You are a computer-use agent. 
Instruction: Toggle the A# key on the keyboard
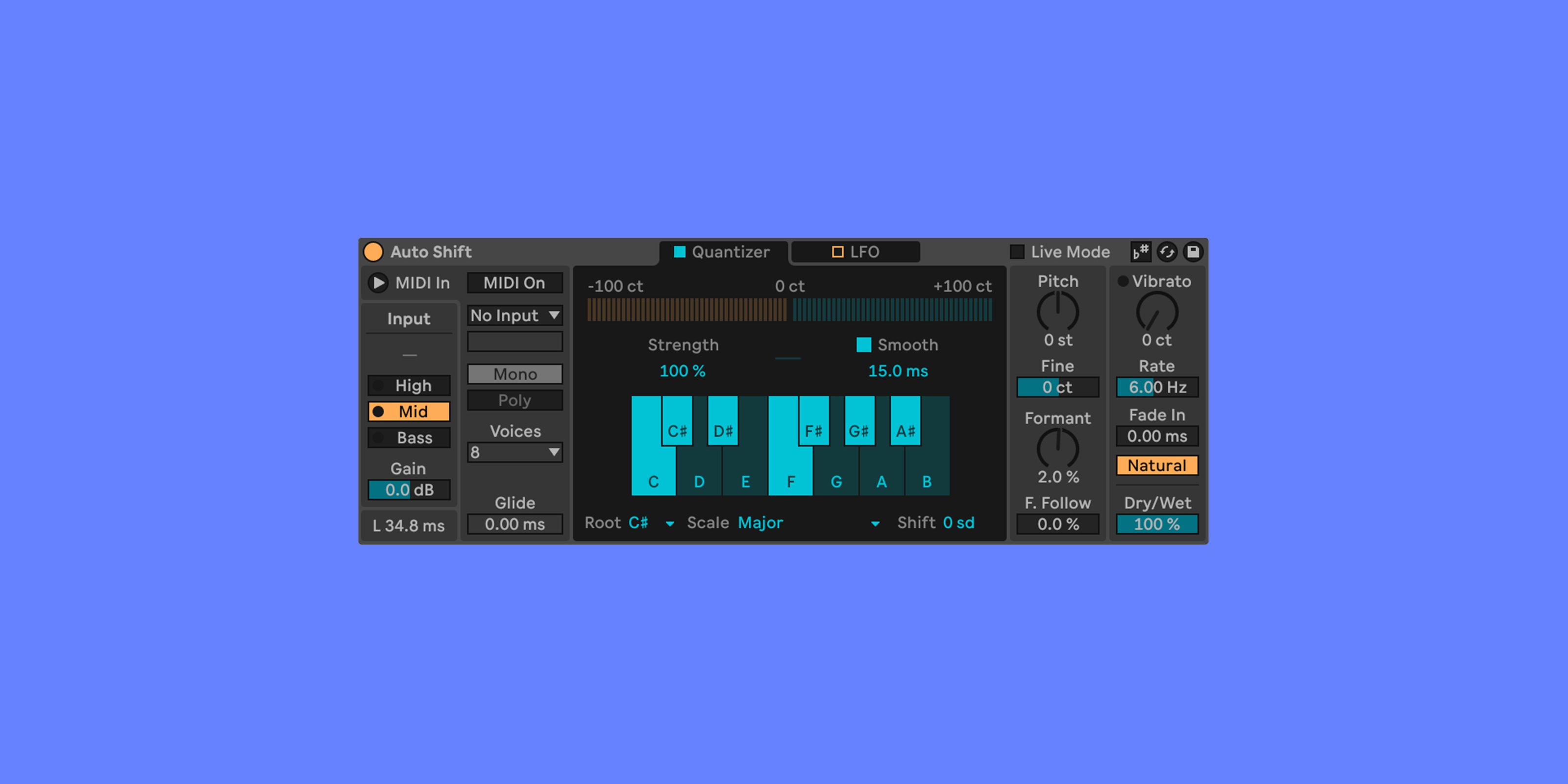tap(905, 421)
